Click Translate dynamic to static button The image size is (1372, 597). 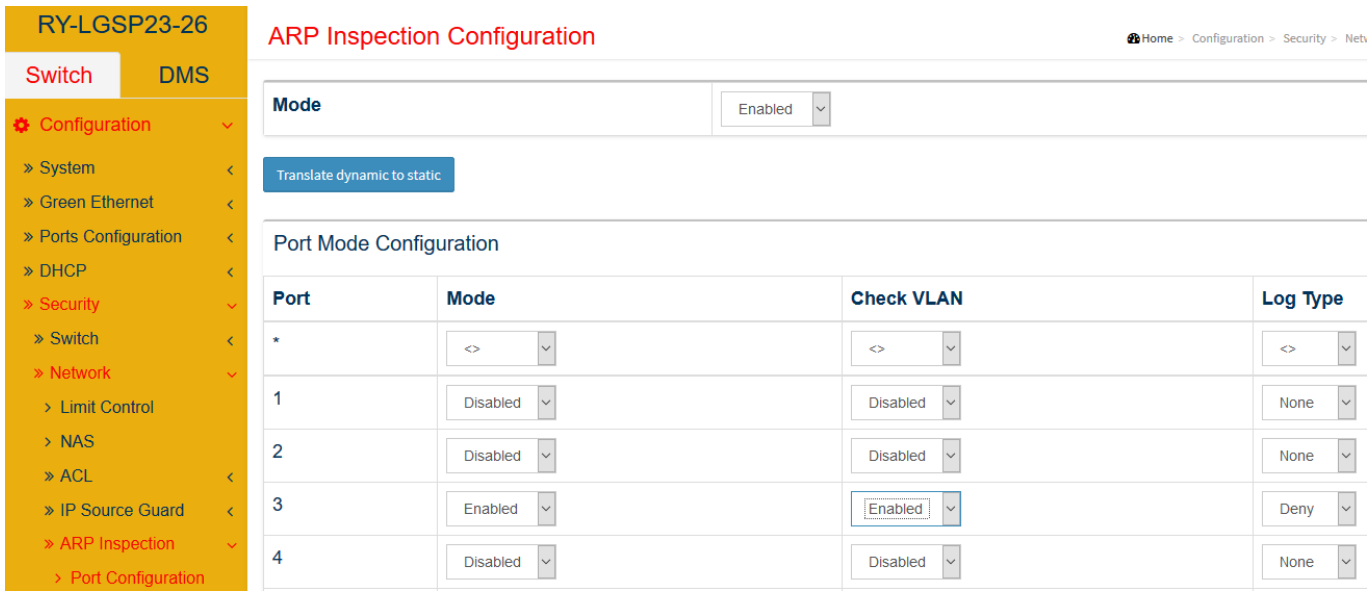[x=358, y=175]
